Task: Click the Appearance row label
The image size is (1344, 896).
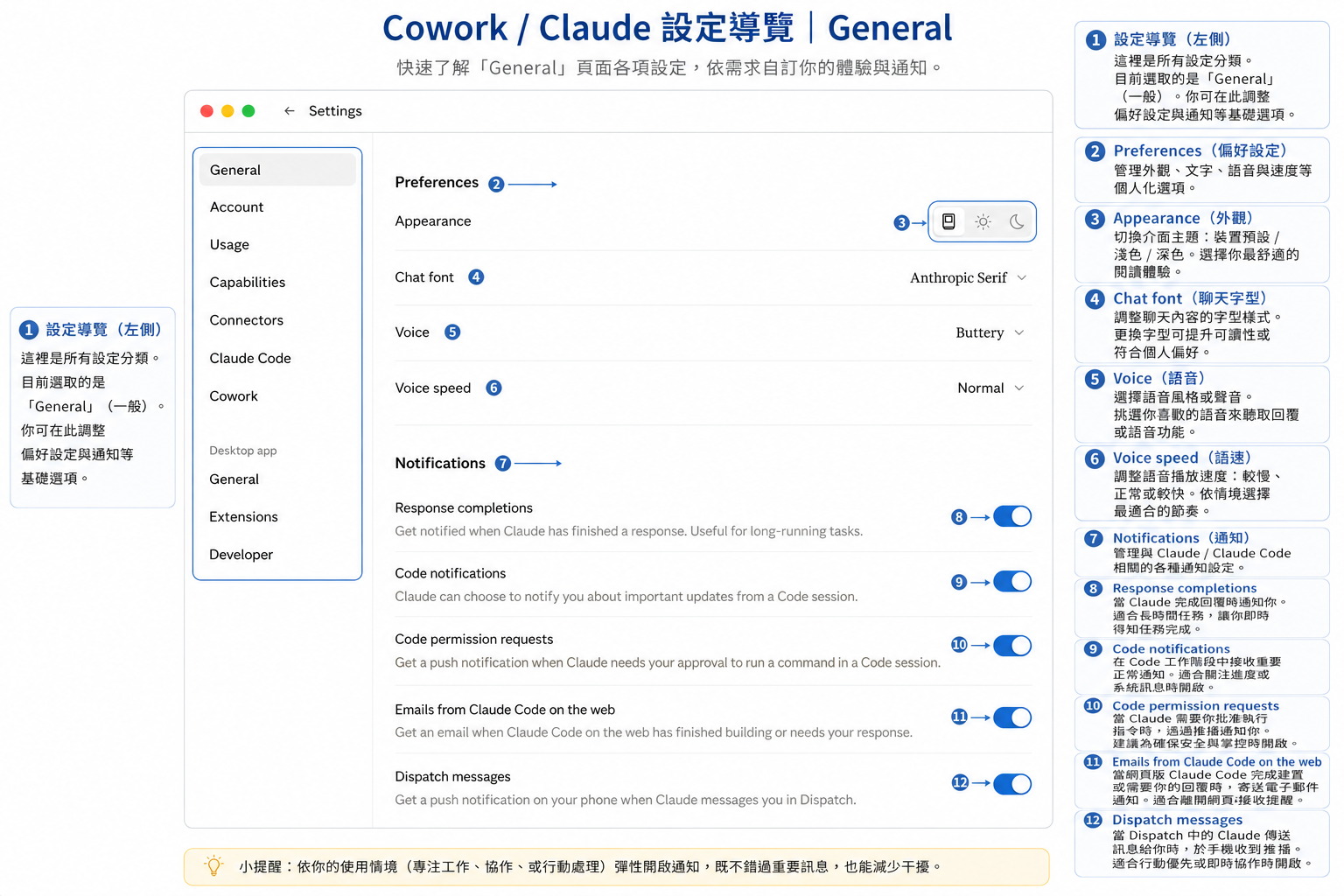Action: coord(433,221)
